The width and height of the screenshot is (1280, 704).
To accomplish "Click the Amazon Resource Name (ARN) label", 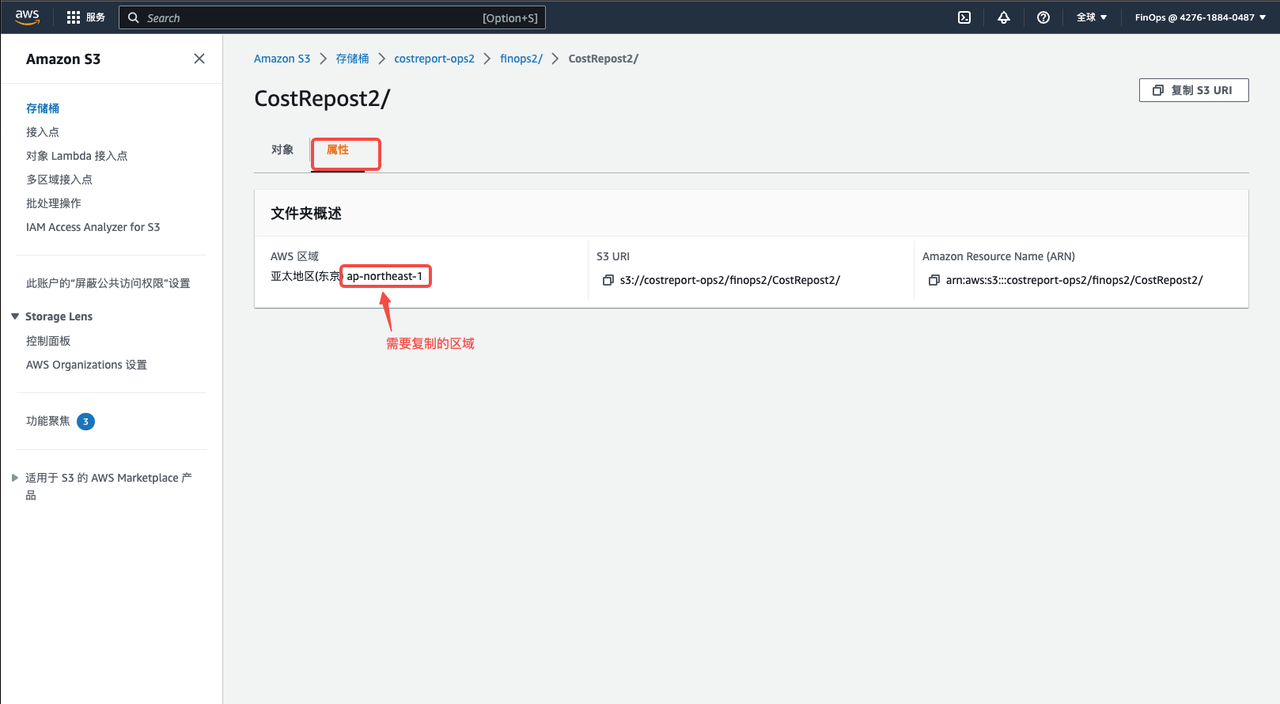I will click(x=999, y=257).
